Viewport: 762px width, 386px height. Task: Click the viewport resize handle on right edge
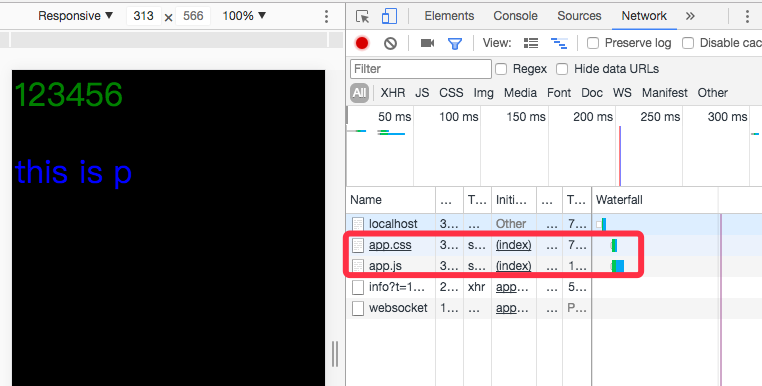335,354
